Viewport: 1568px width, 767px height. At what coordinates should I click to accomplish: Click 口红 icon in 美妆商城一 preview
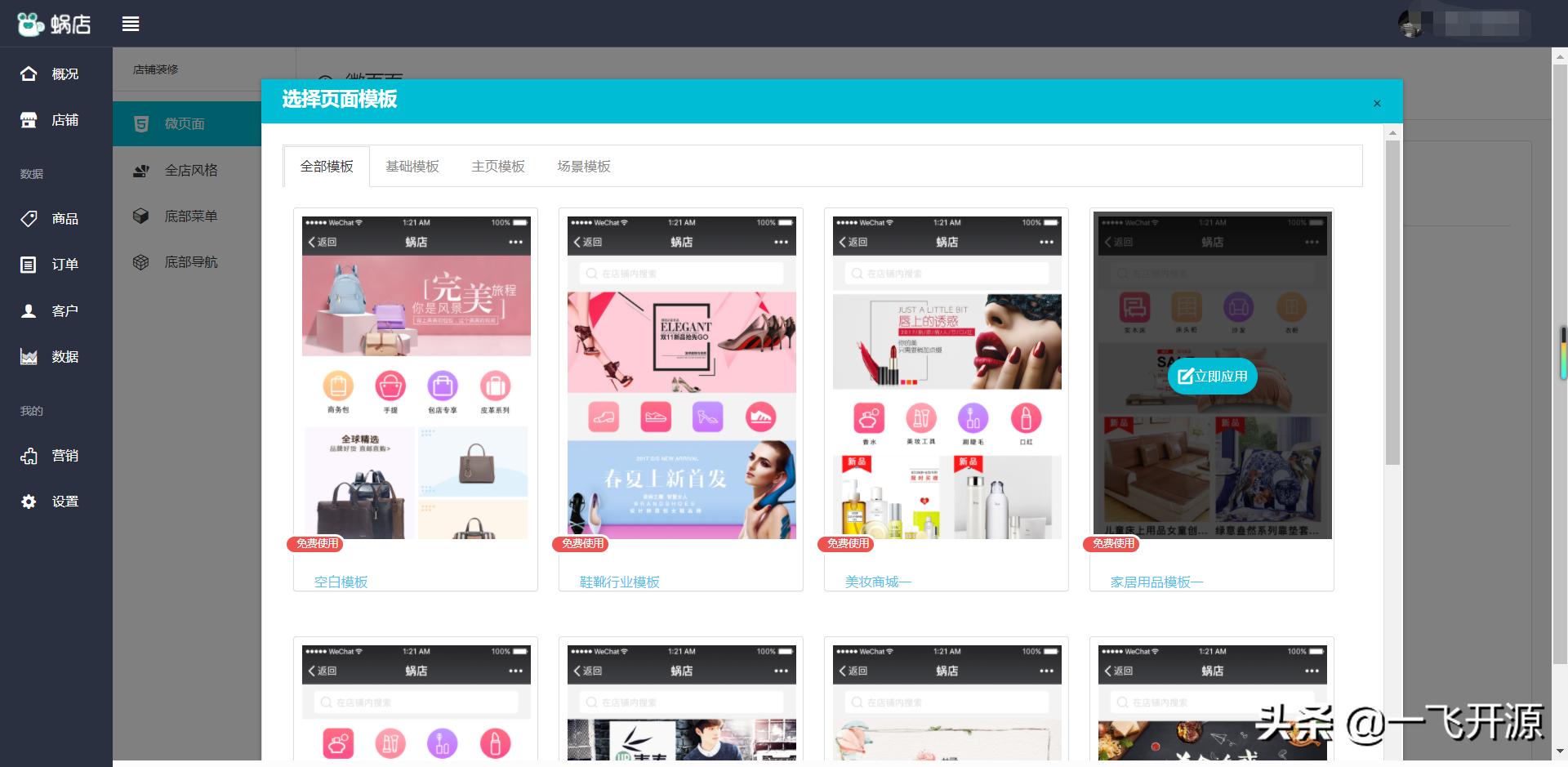1026,418
